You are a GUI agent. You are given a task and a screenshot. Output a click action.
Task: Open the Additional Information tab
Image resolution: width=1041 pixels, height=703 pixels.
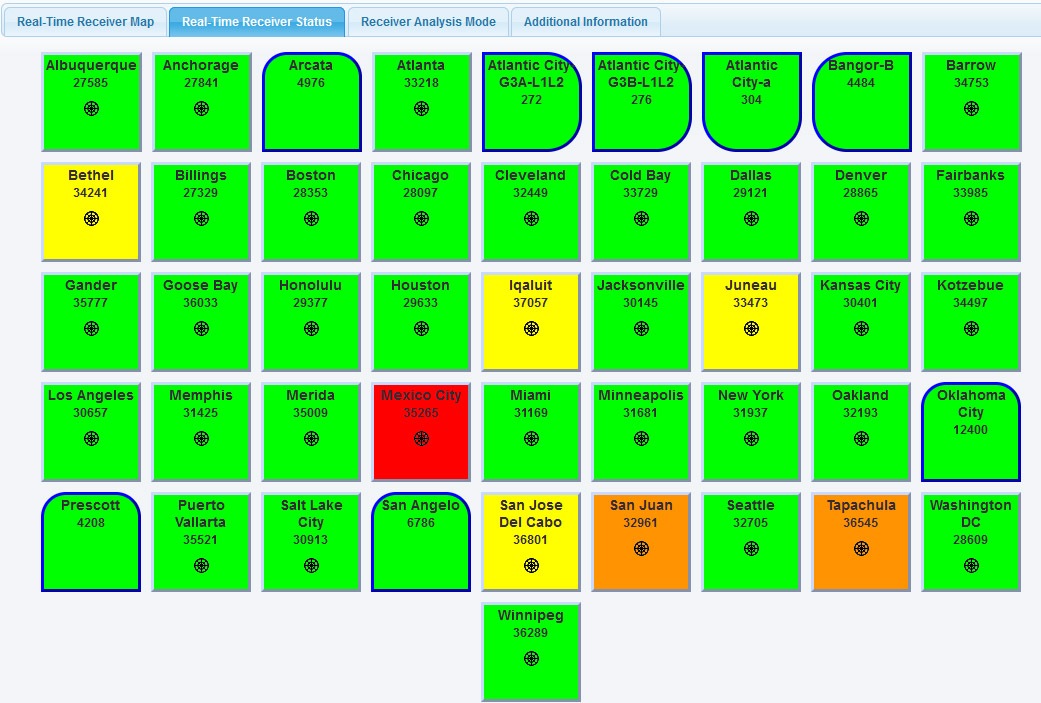tap(585, 22)
